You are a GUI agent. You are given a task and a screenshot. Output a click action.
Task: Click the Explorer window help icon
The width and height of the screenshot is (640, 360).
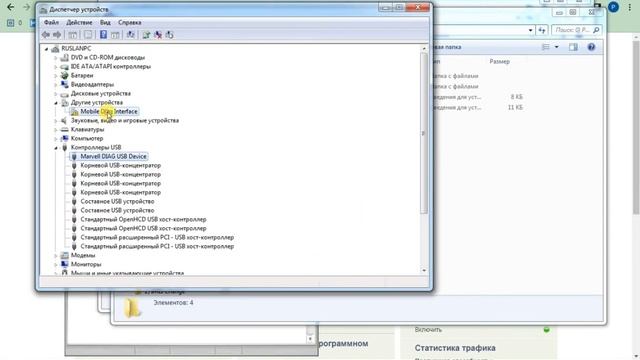[x=591, y=47]
